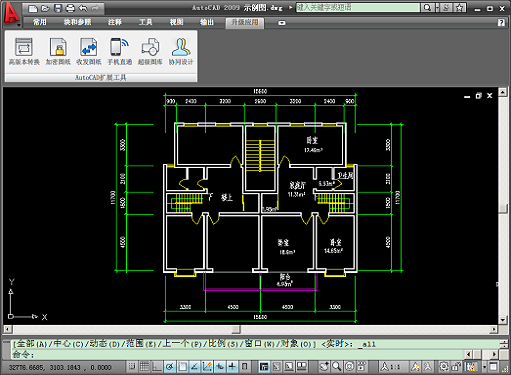This screenshot has width=511, height=375.
Task: Open the SteeringWheels icon in status bar
Action: tap(349, 367)
